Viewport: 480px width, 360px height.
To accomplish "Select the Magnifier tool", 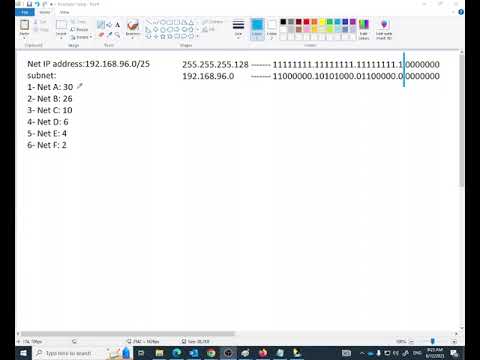I will 117,34.
